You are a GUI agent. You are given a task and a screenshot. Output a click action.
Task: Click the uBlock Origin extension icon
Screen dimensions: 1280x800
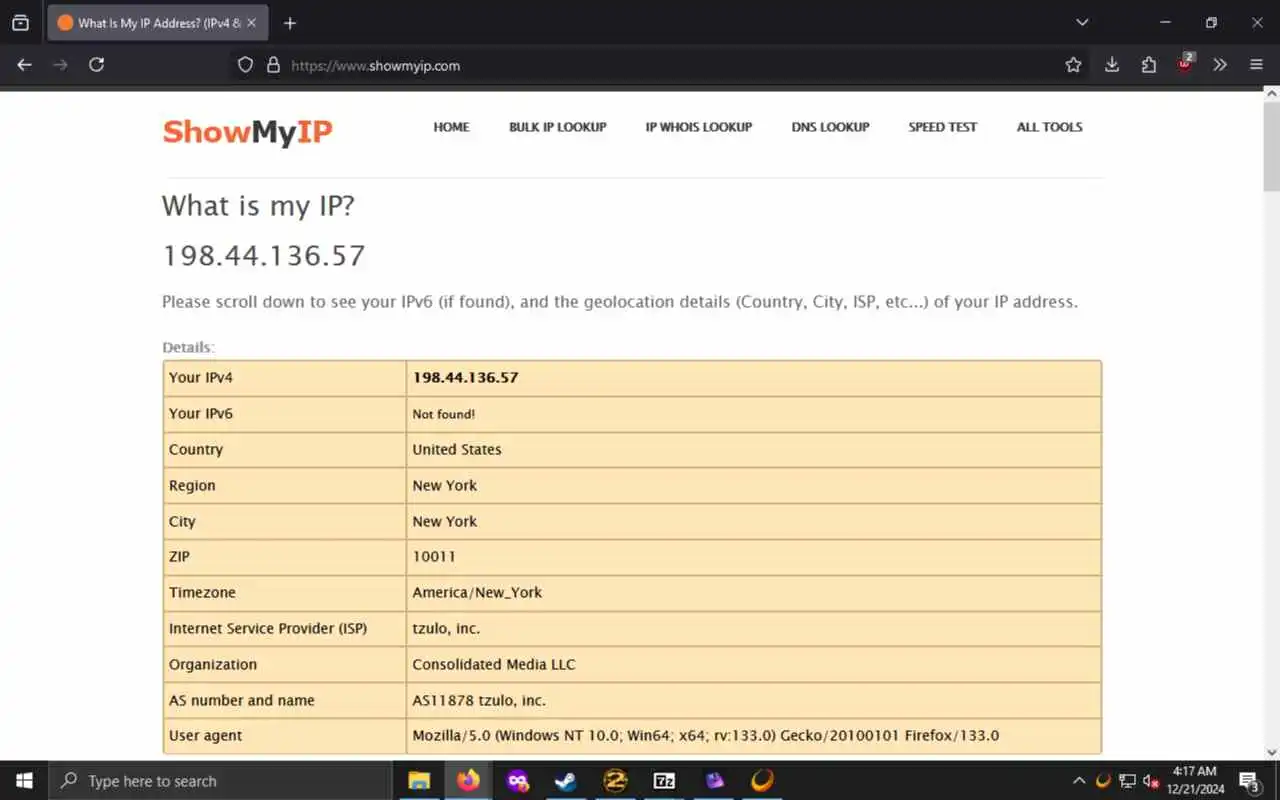pyautogui.click(x=1185, y=65)
